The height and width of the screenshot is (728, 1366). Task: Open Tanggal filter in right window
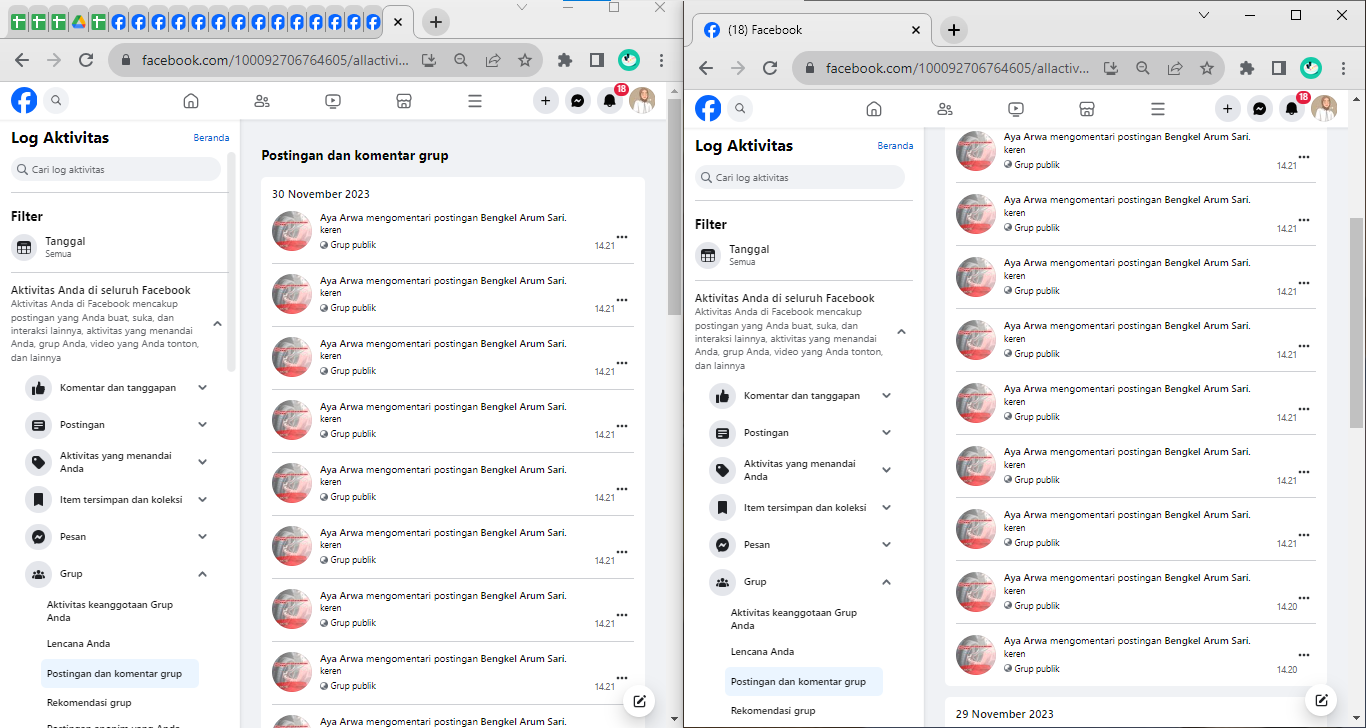[x=803, y=255]
